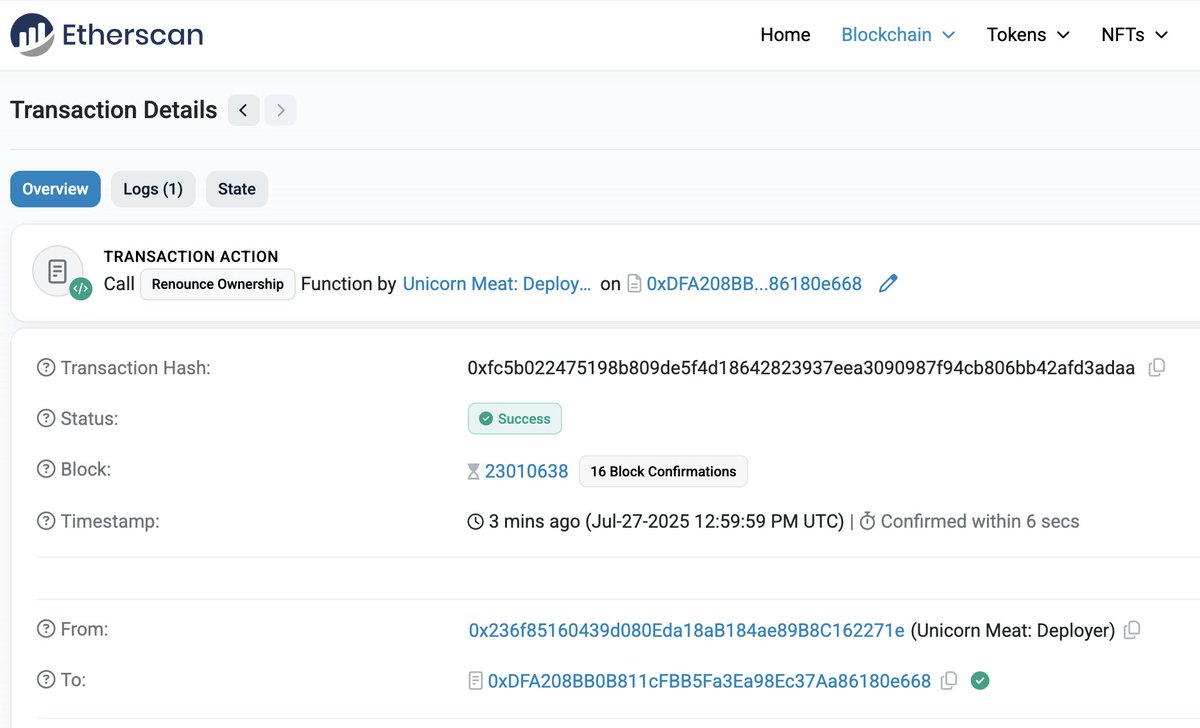Click the contract file icon before 0xDFA208BB...86180e668
Viewport: 1200px width, 728px height.
click(634, 284)
